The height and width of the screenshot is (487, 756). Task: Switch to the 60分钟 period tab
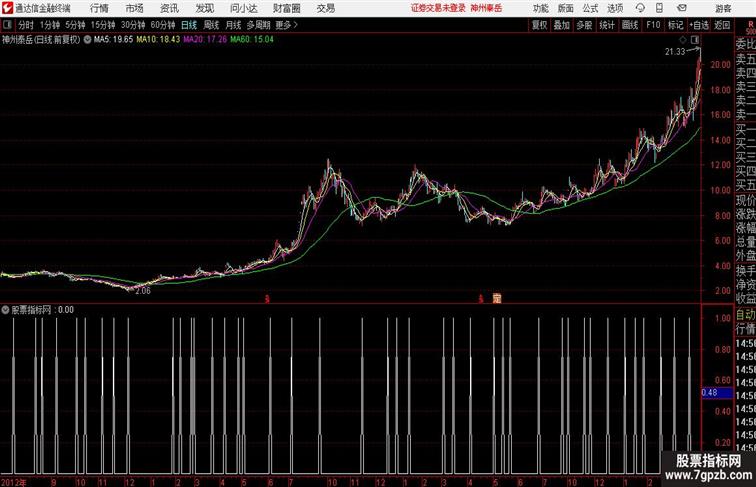click(x=163, y=25)
